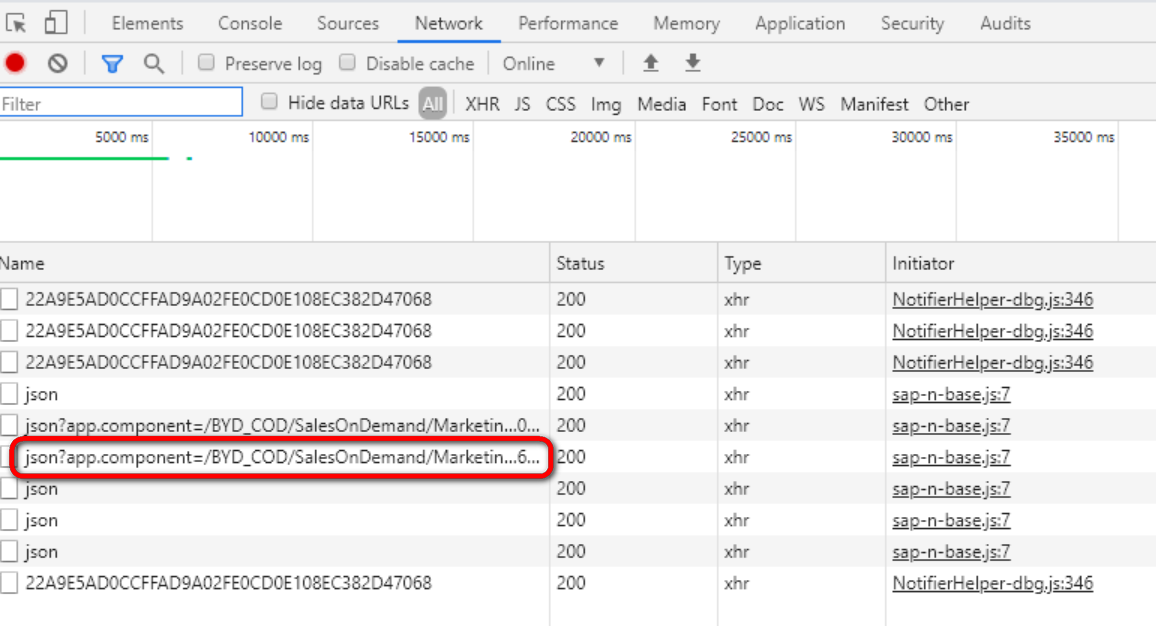Clear the network requests list
The image size is (1156, 626).
[x=57, y=63]
